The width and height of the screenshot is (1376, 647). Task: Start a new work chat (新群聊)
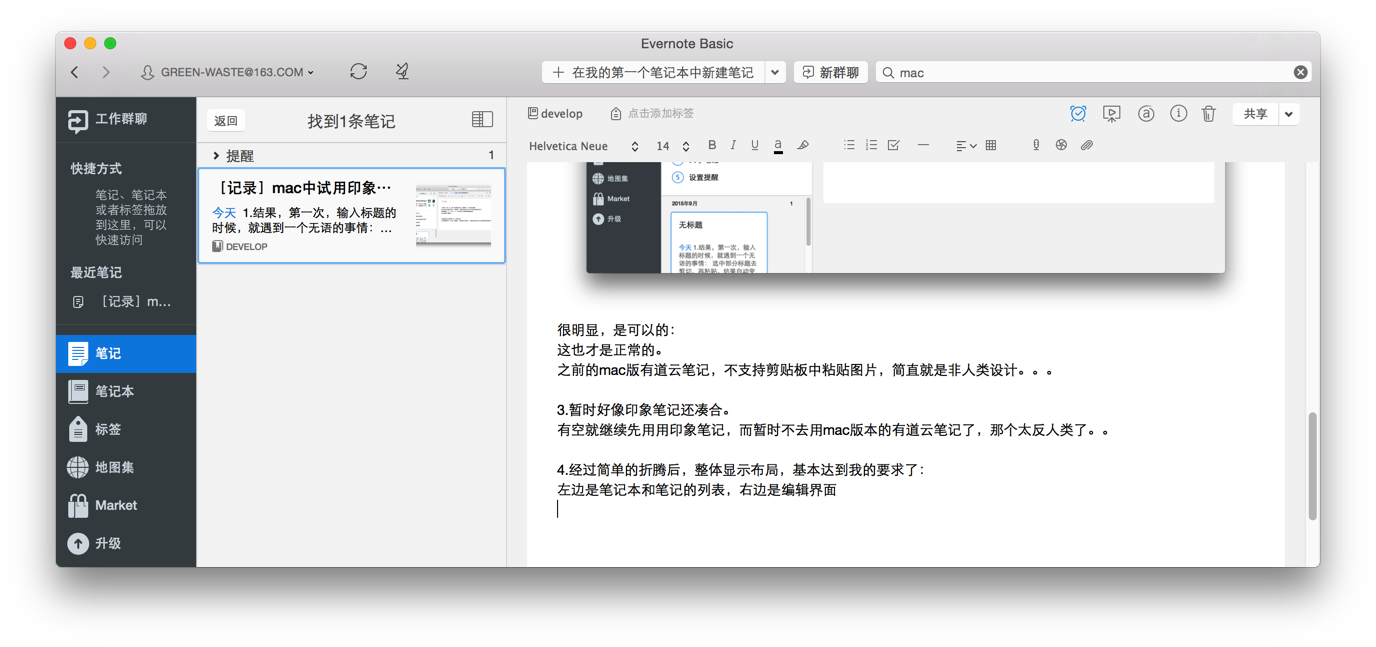831,72
